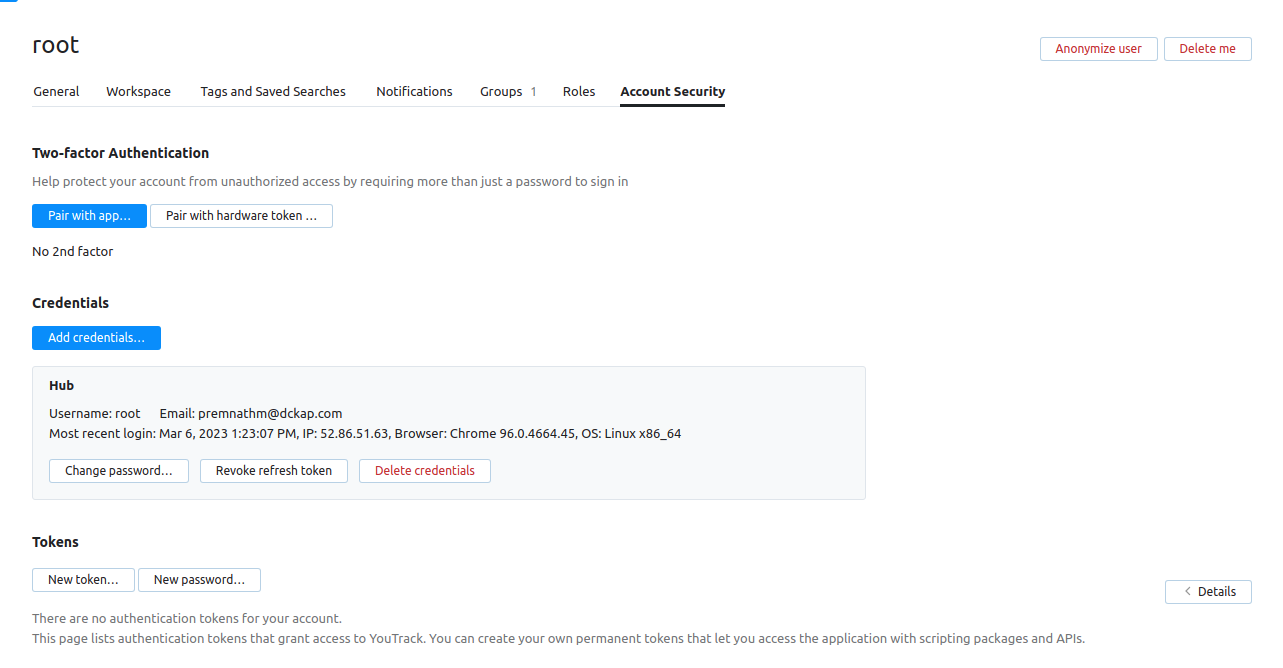Viewport: 1283px width, 668px height.
Task: Open the Notifications tab
Action: pos(414,91)
